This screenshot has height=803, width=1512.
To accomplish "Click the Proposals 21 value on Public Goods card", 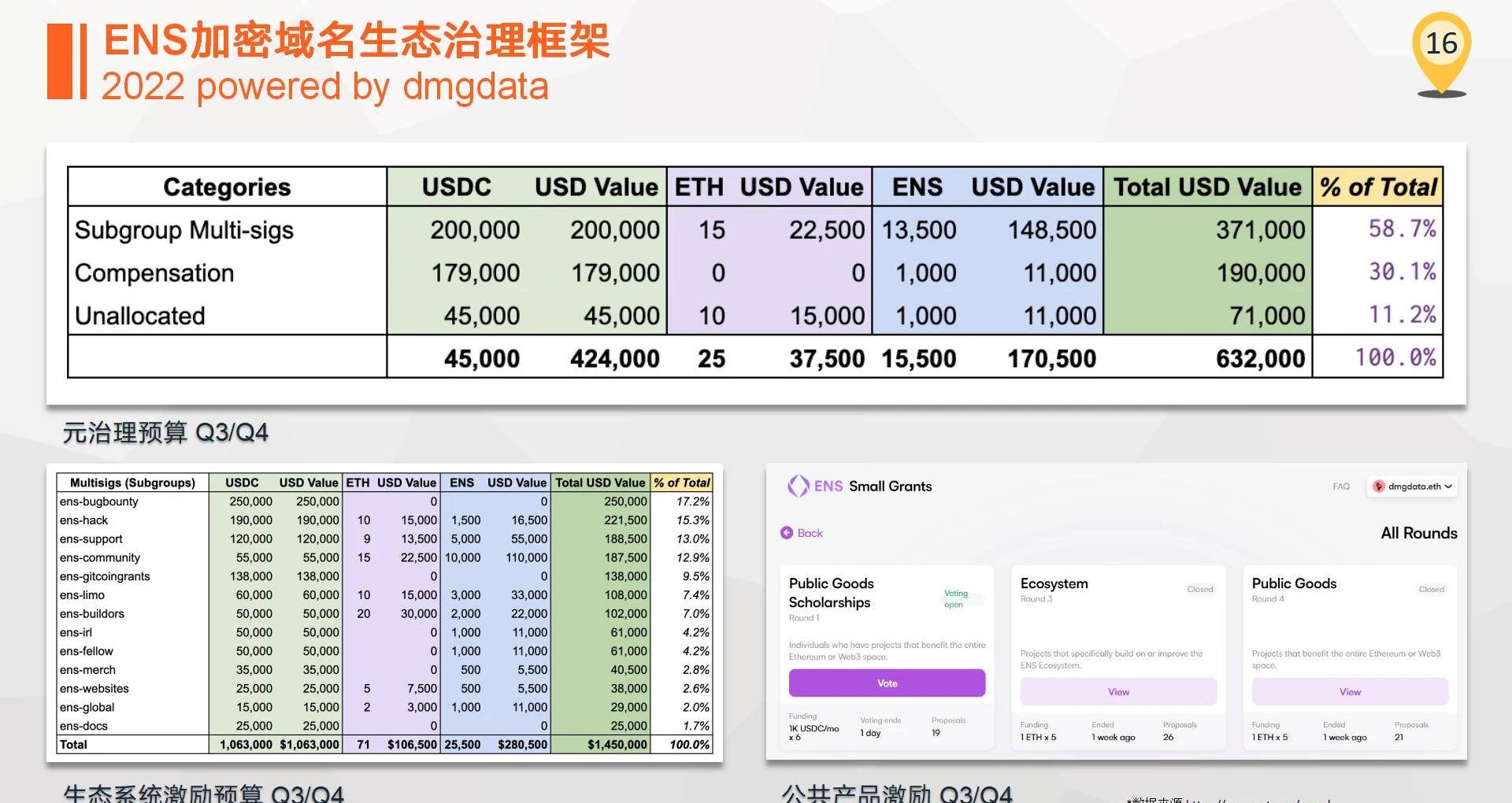I will 1399,738.
